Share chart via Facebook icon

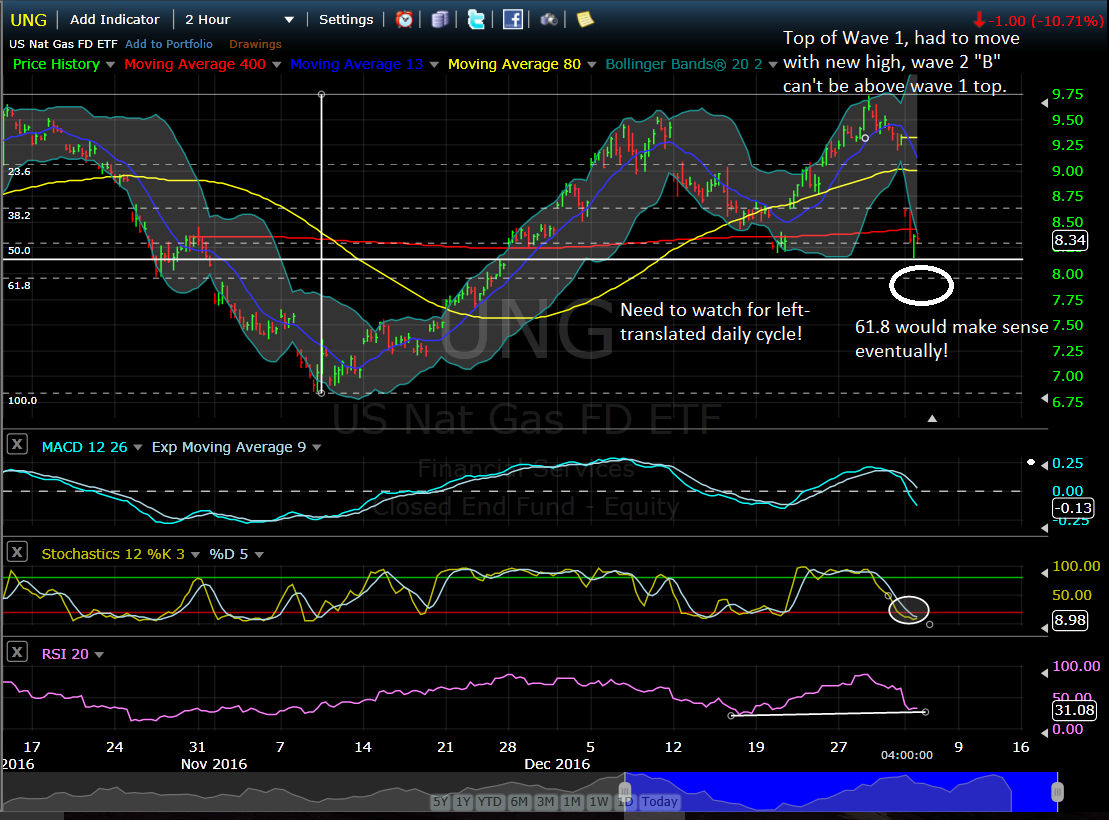click(x=512, y=19)
